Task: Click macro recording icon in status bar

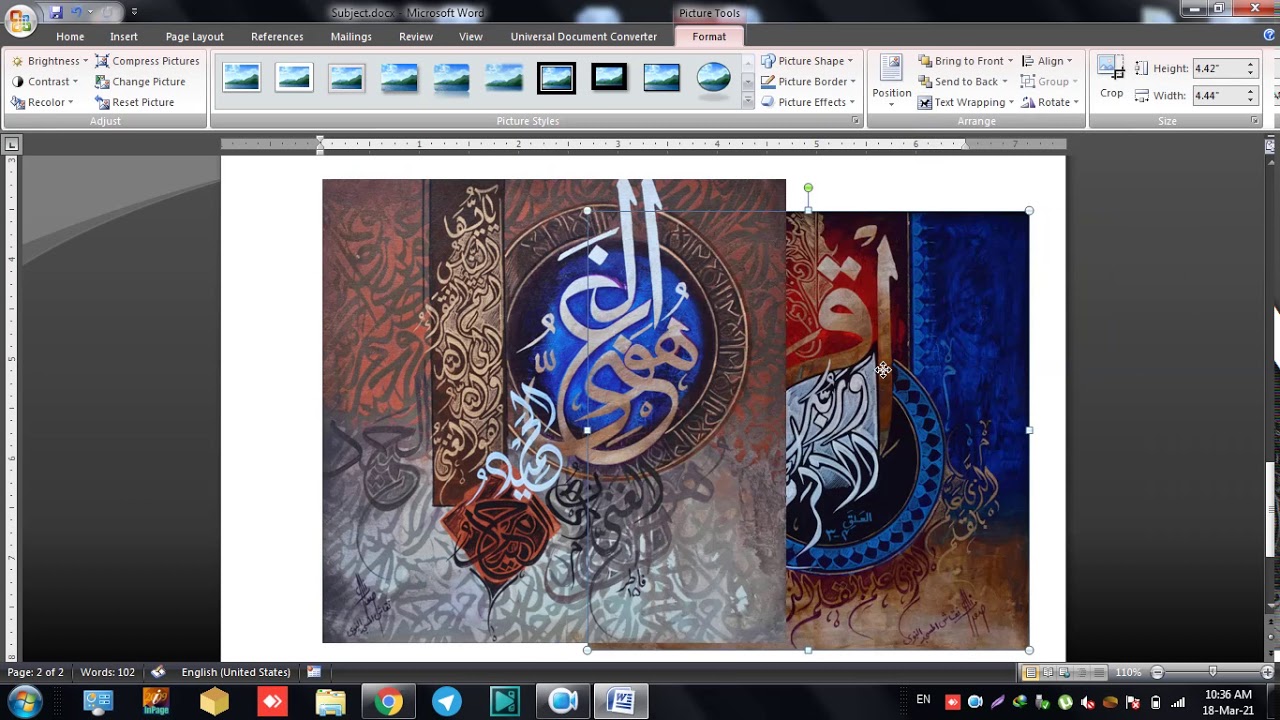Action: 314,672
